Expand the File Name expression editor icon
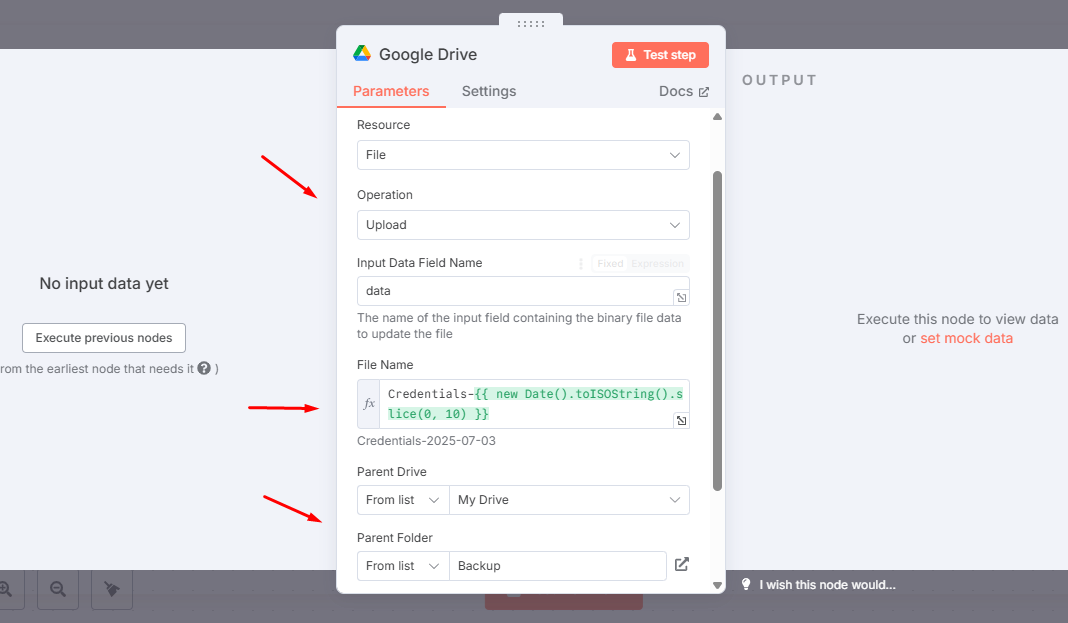1068x623 pixels. click(681, 421)
